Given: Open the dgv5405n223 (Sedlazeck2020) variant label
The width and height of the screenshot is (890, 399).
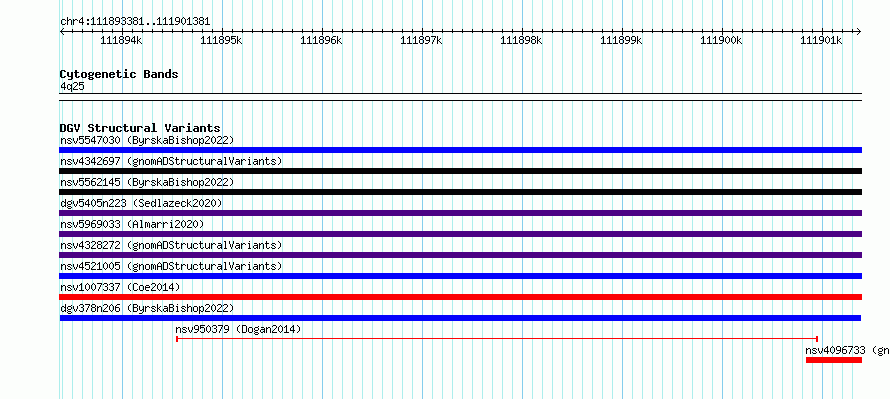Looking at the screenshot, I should (141, 203).
